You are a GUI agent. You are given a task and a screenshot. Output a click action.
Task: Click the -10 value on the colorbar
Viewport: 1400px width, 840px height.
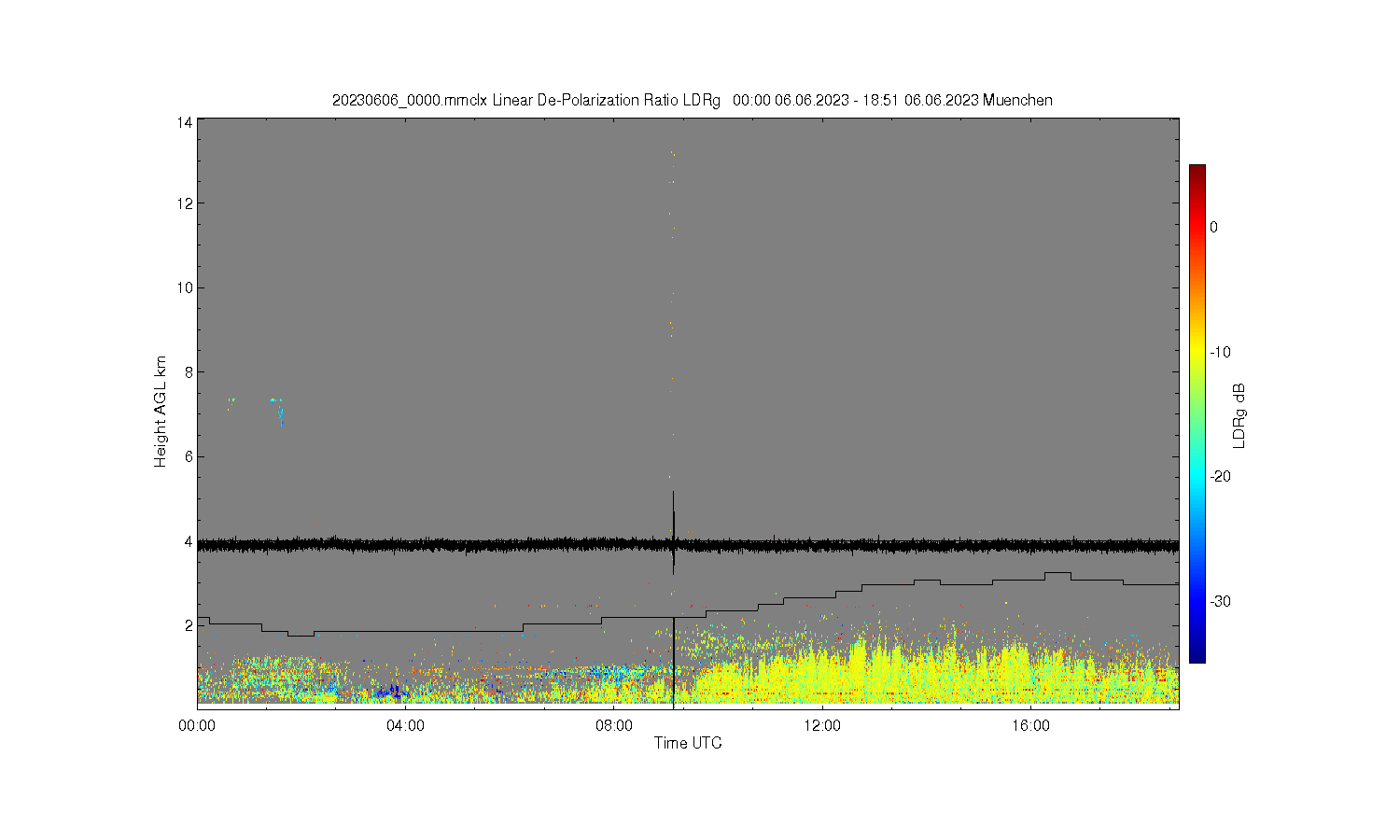click(1220, 352)
